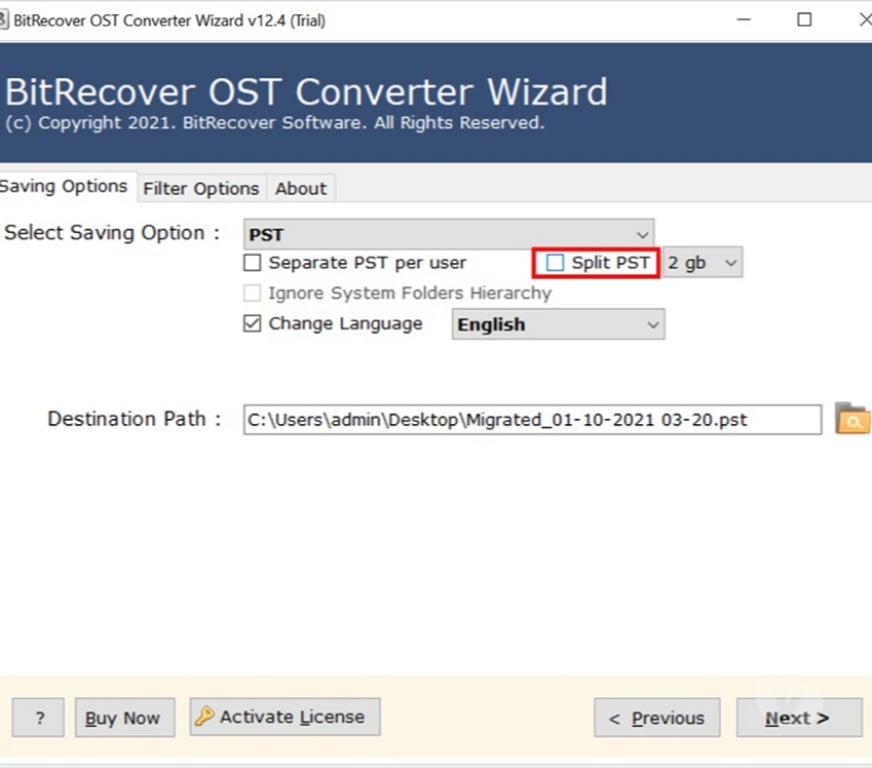The image size is (872, 768).
Task: Close the OST Converter Wizard window
Action: [864, 20]
